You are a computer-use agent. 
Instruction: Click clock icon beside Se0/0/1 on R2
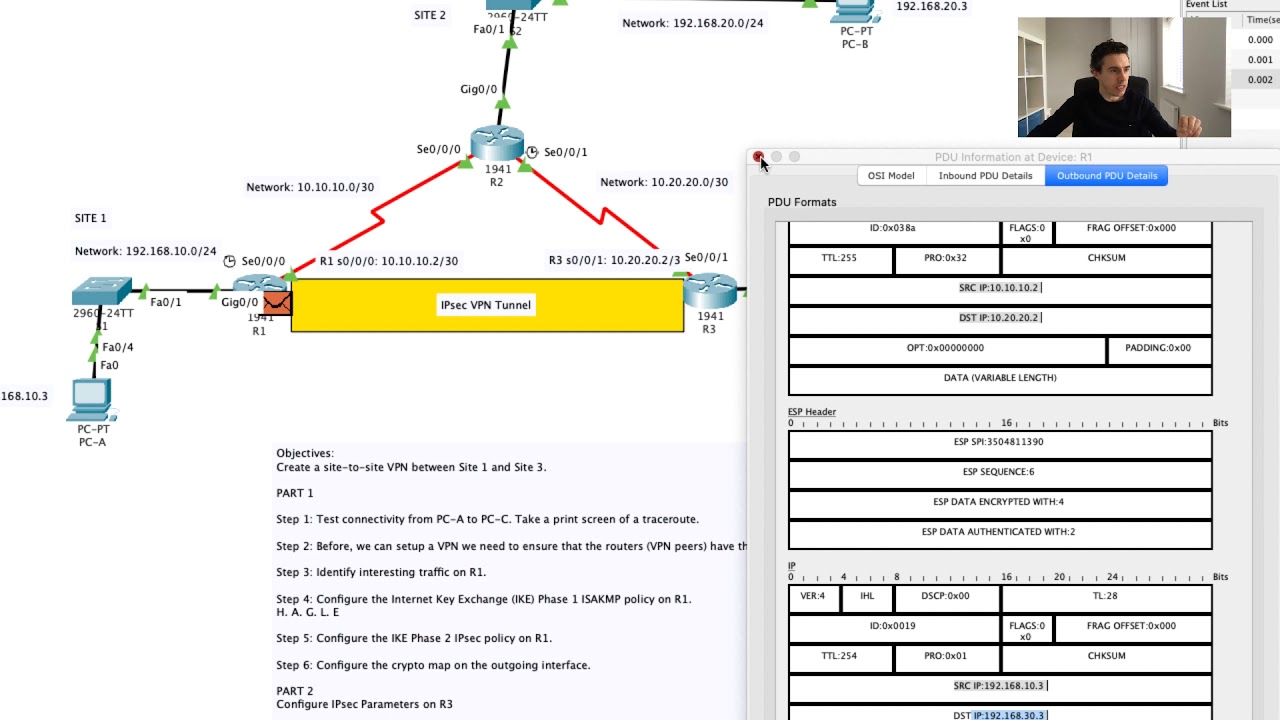pyautogui.click(x=532, y=152)
